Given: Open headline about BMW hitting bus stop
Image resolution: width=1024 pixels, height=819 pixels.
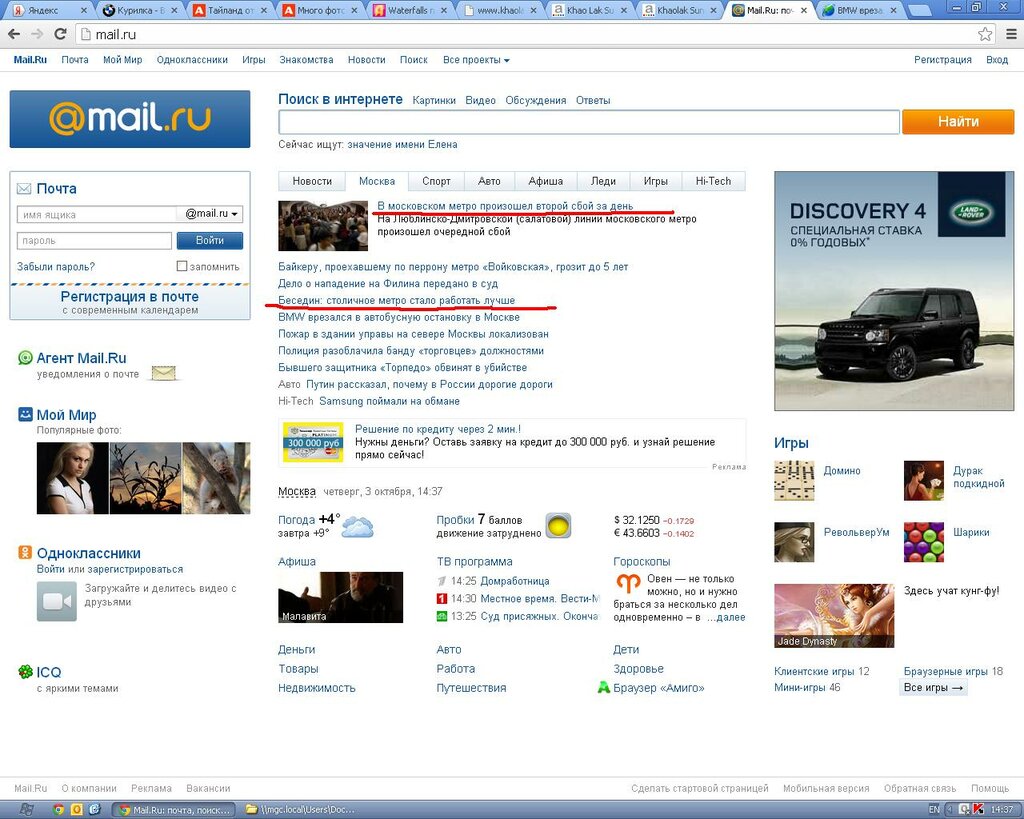Looking at the screenshot, I should [x=399, y=317].
